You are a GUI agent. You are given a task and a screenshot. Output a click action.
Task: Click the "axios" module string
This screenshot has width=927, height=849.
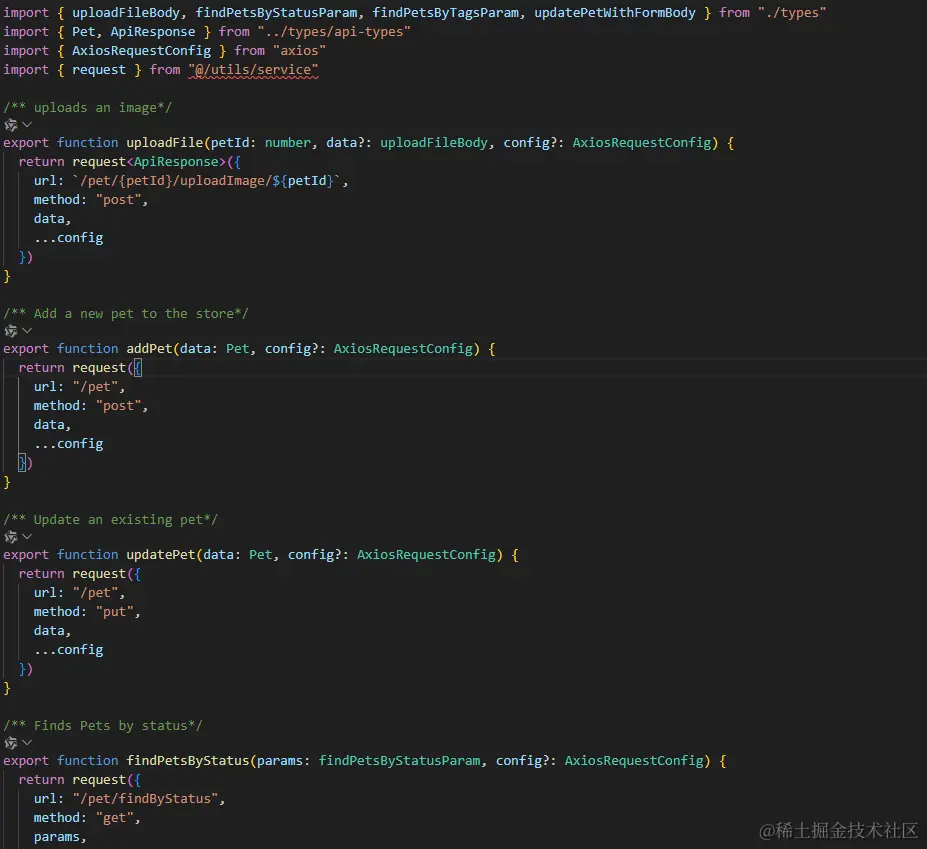tap(299, 51)
